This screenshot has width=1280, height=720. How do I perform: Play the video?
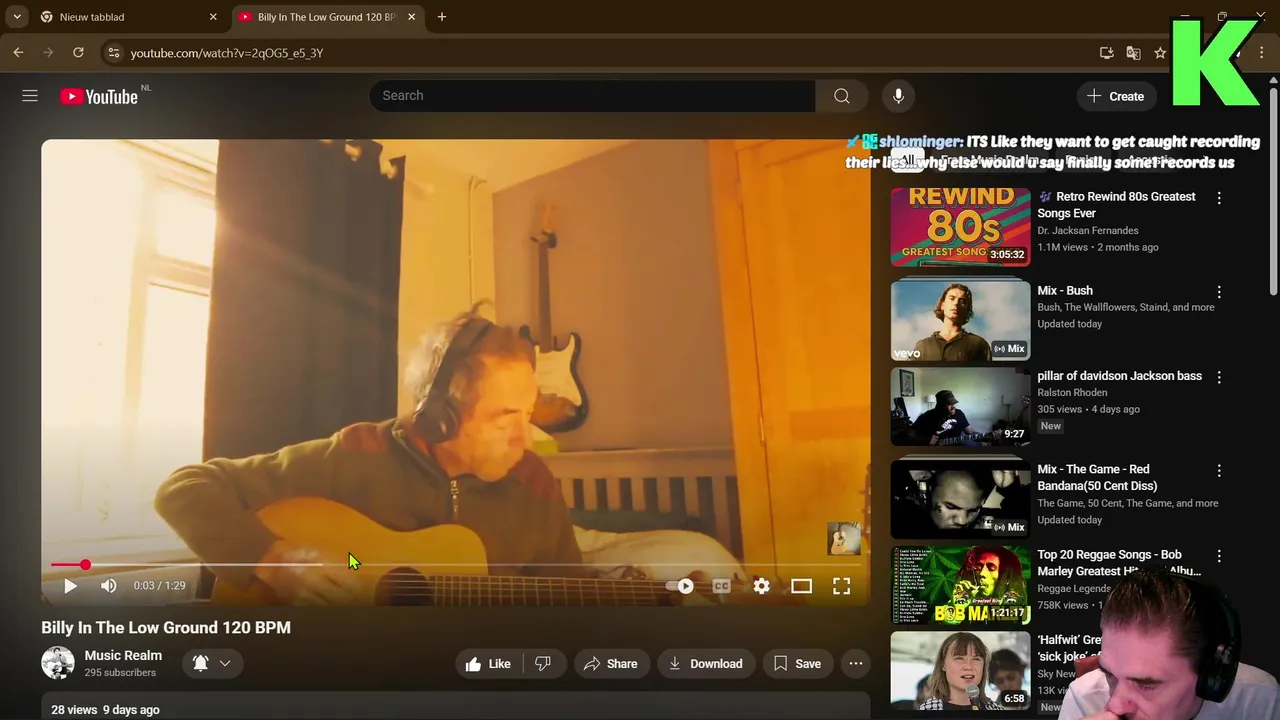coord(70,586)
